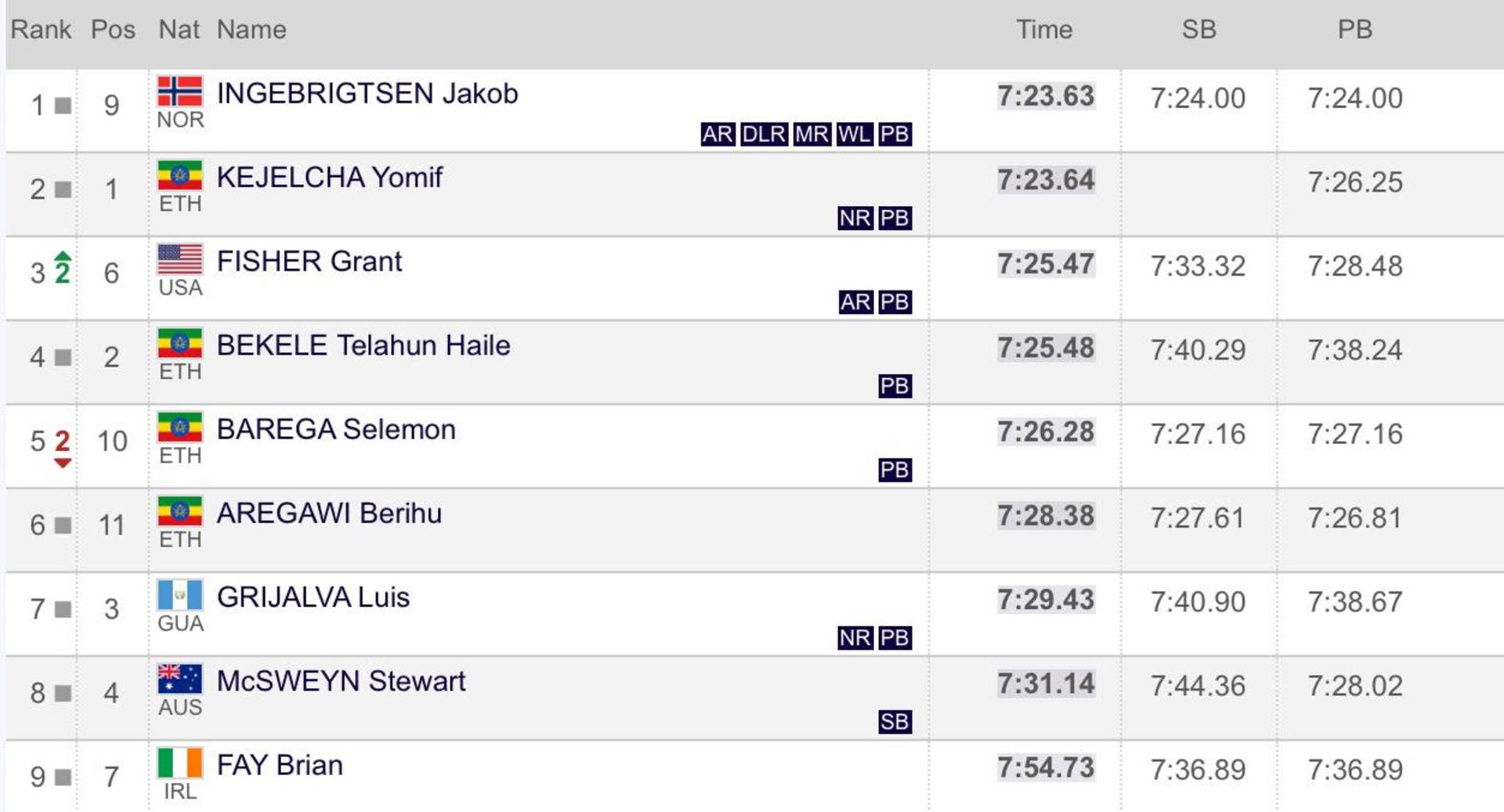Click the NR badge on Kejelcha row
The width and height of the screenshot is (1504, 812).
[855, 218]
